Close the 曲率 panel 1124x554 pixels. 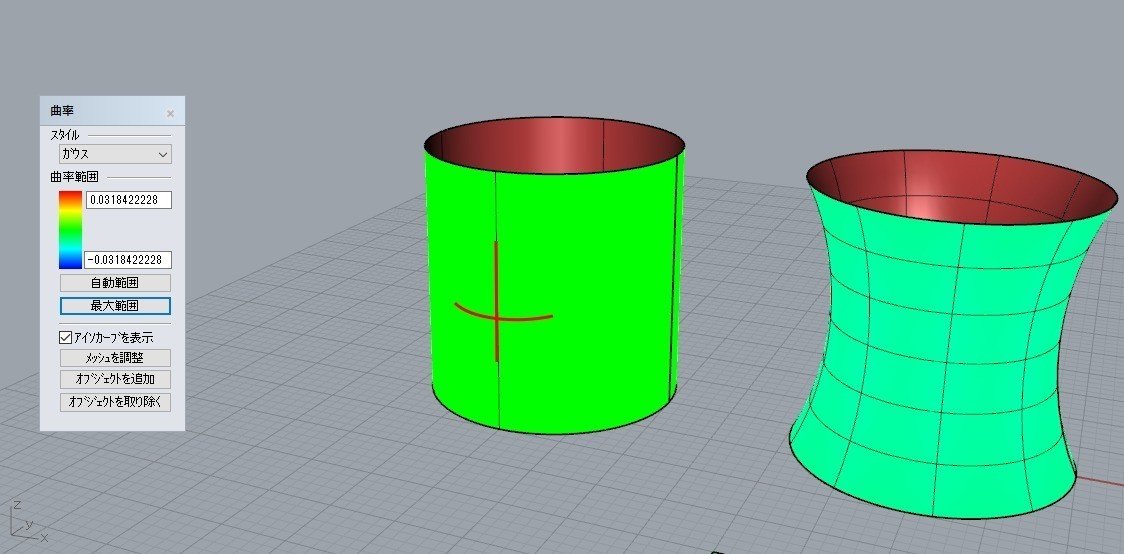coord(171,113)
